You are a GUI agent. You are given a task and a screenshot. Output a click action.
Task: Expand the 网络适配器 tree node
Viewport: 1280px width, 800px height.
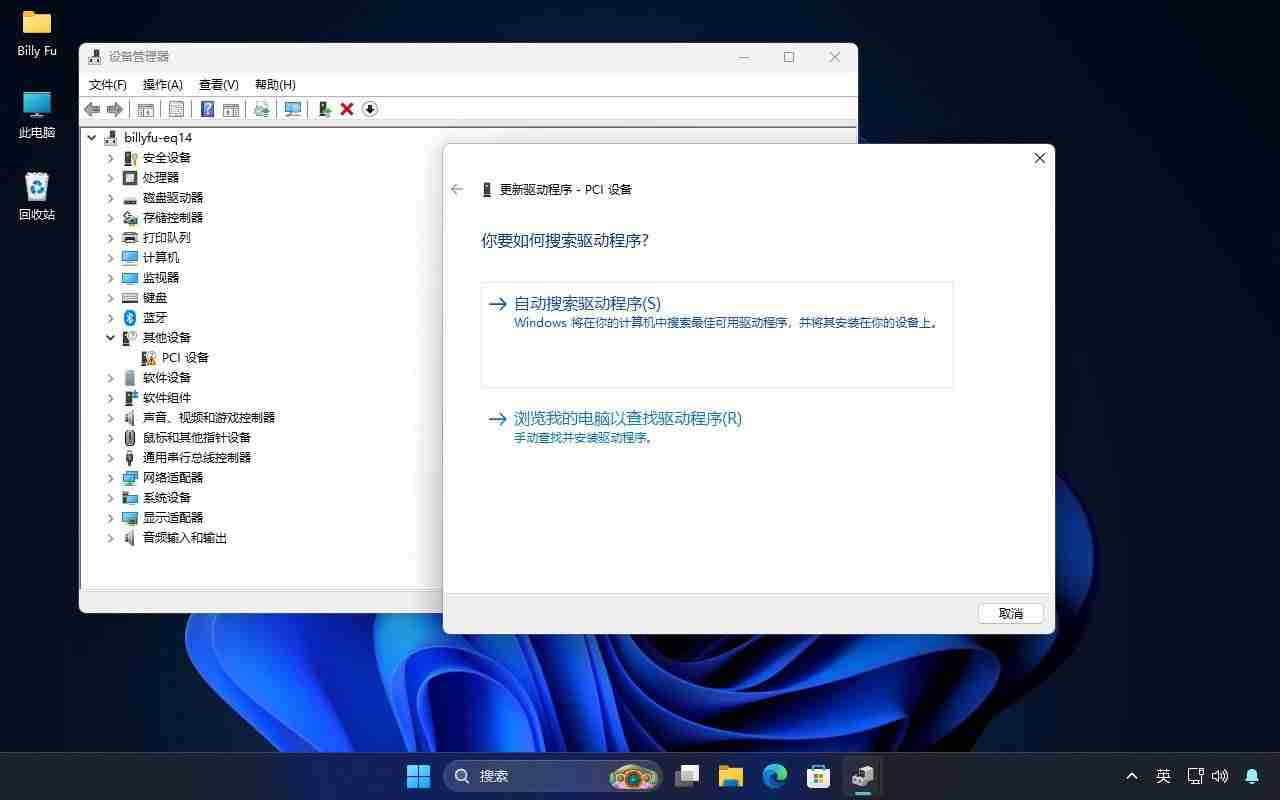111,477
